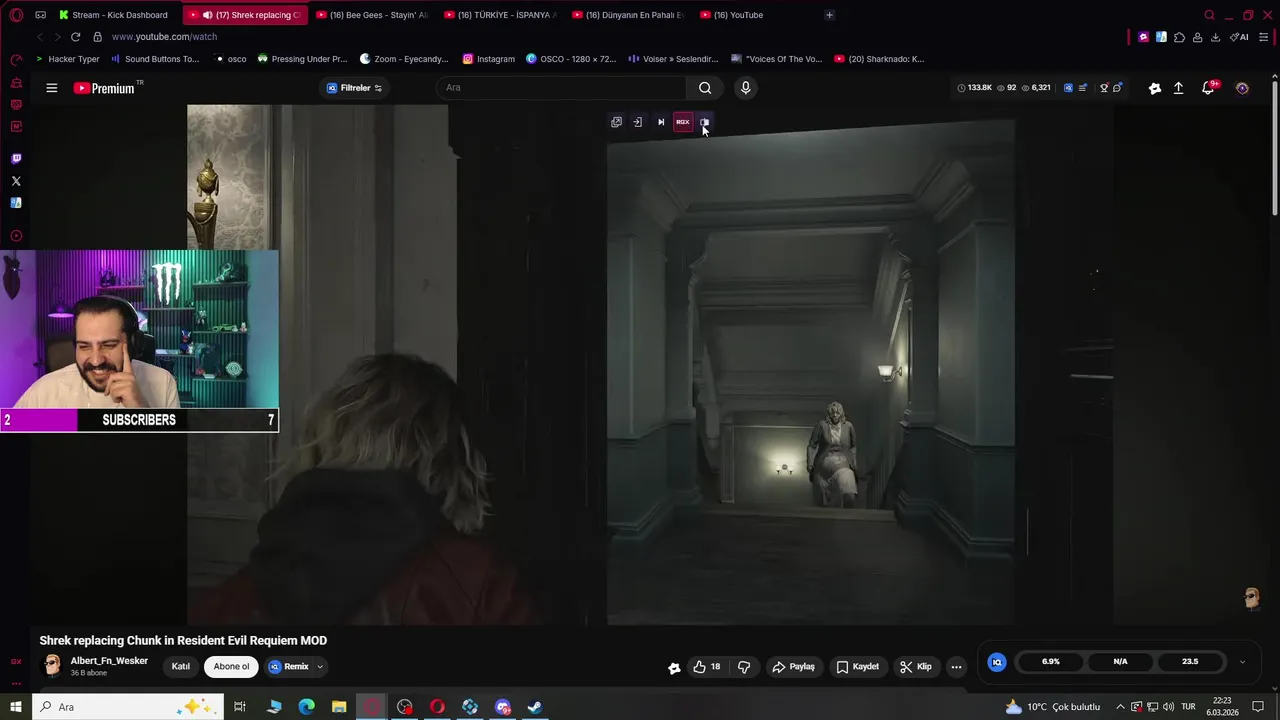The image size is (1280, 720).
Task: Join channel with Katıl button
Action: click(x=181, y=667)
